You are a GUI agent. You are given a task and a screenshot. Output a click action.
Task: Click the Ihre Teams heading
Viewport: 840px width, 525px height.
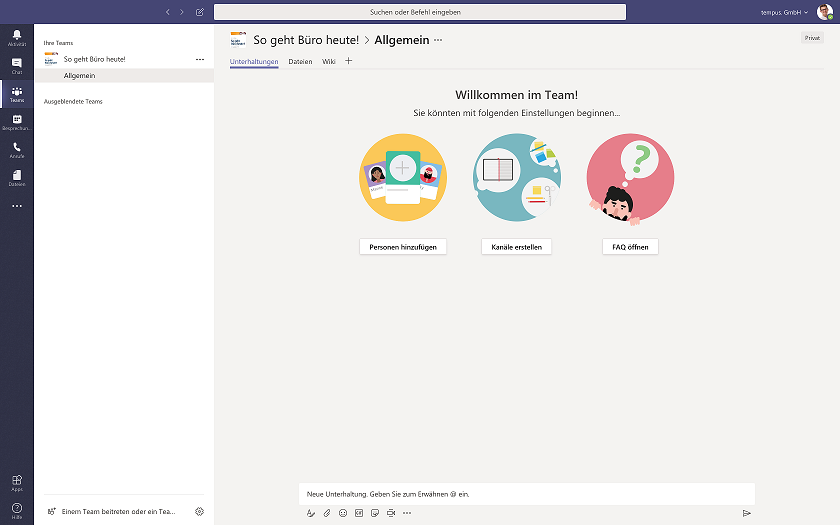(58, 43)
